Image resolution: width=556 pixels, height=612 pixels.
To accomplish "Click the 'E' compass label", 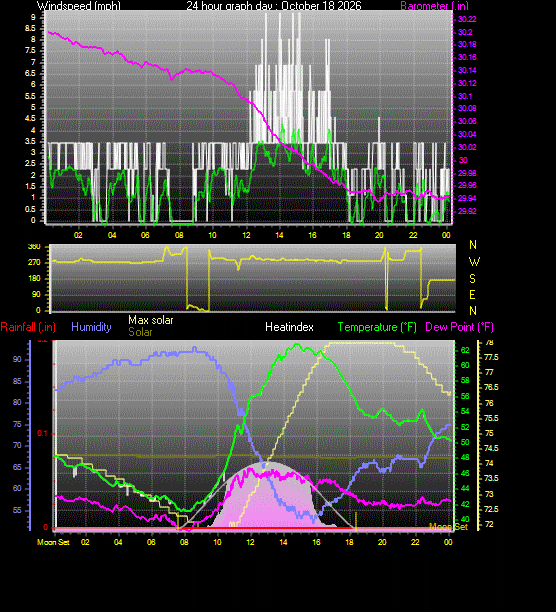I will (x=473, y=295).
